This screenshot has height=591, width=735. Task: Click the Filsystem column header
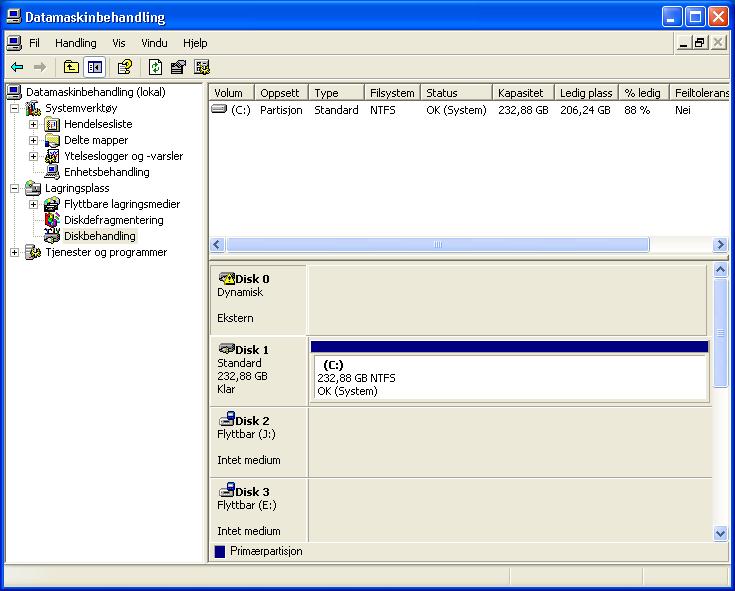tap(392, 93)
